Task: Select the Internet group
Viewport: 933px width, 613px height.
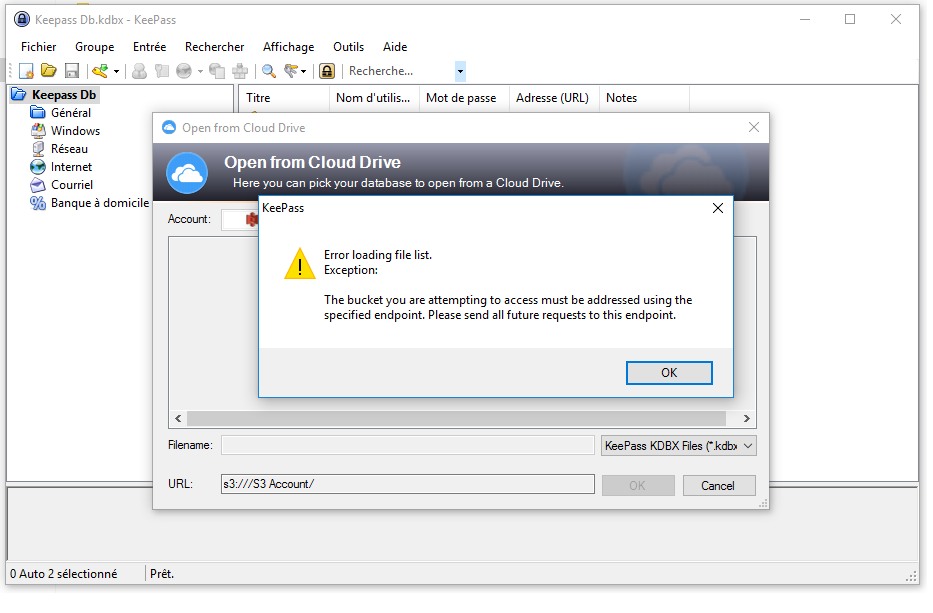Action: (x=71, y=167)
